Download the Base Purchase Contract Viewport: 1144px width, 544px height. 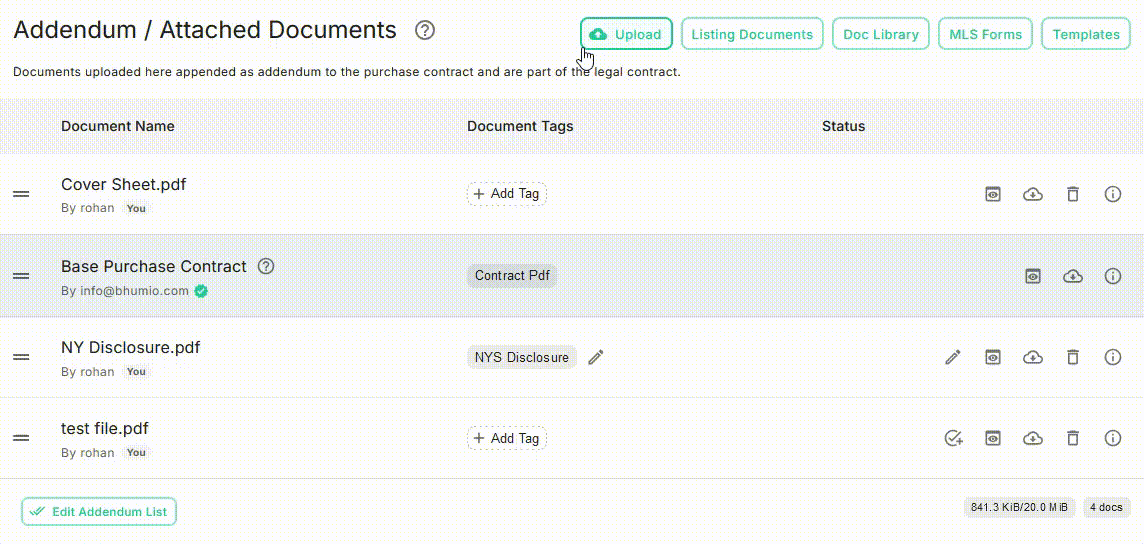(x=1073, y=276)
